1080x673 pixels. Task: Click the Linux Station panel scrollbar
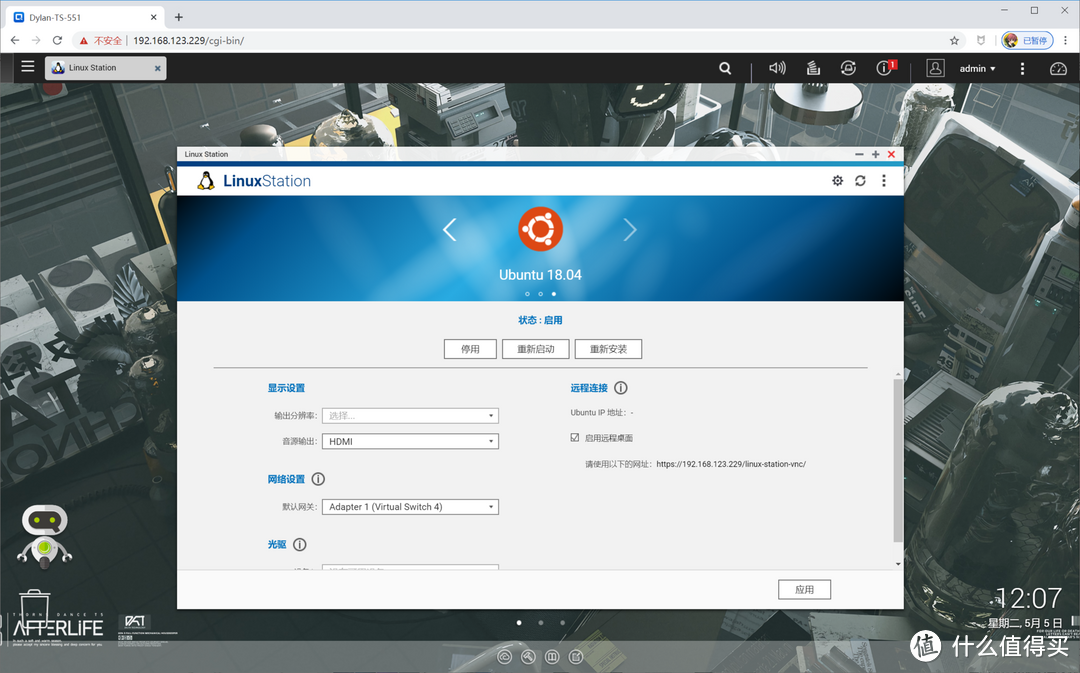coord(897,460)
